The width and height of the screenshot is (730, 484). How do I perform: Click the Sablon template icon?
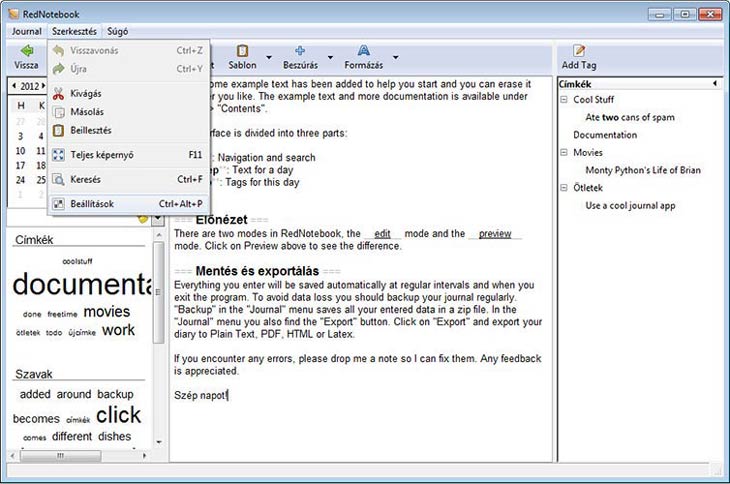tap(242, 50)
